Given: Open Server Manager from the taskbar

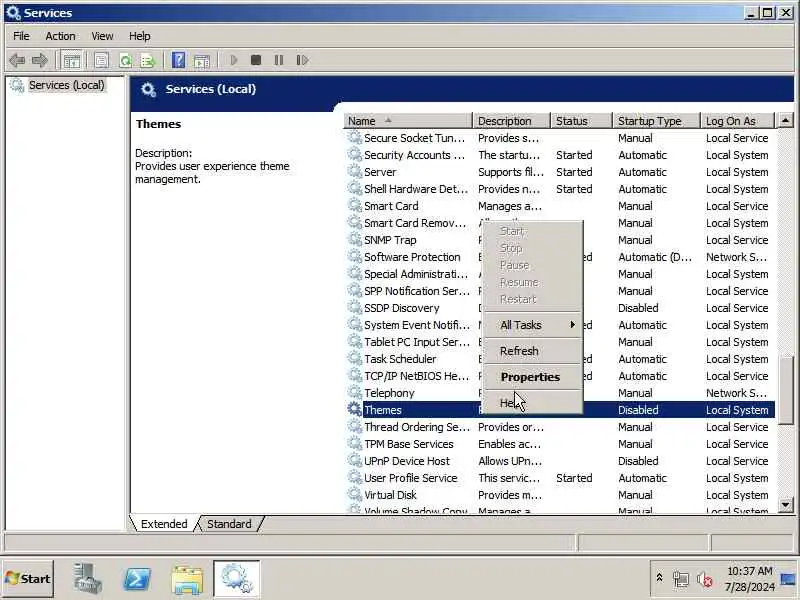Looking at the screenshot, I should click(x=87, y=579).
